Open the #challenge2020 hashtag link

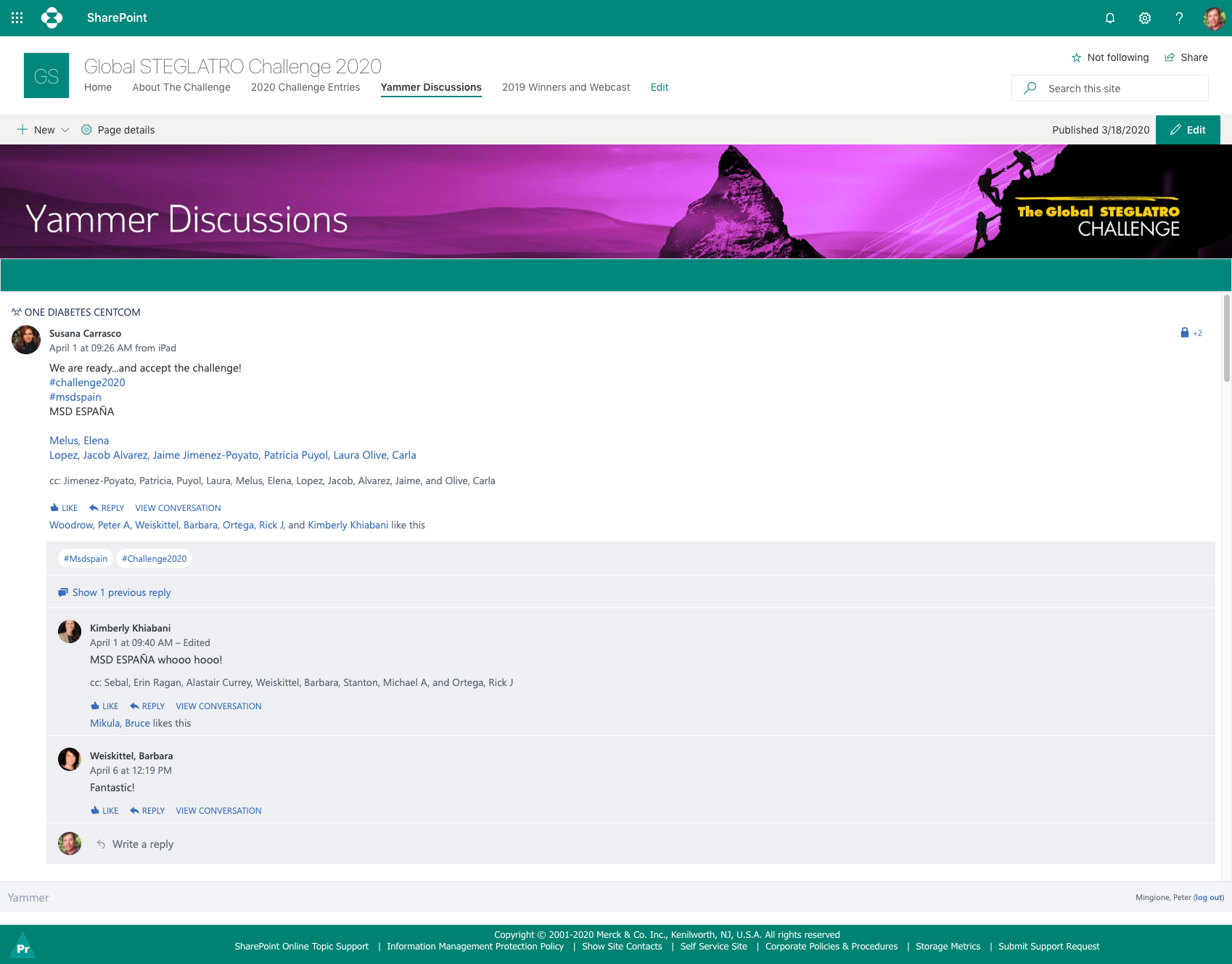(87, 383)
